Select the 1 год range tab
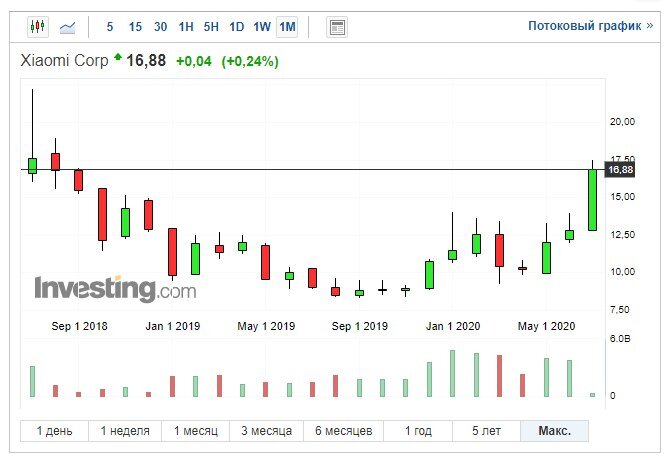The image size is (666, 461). coord(418,431)
